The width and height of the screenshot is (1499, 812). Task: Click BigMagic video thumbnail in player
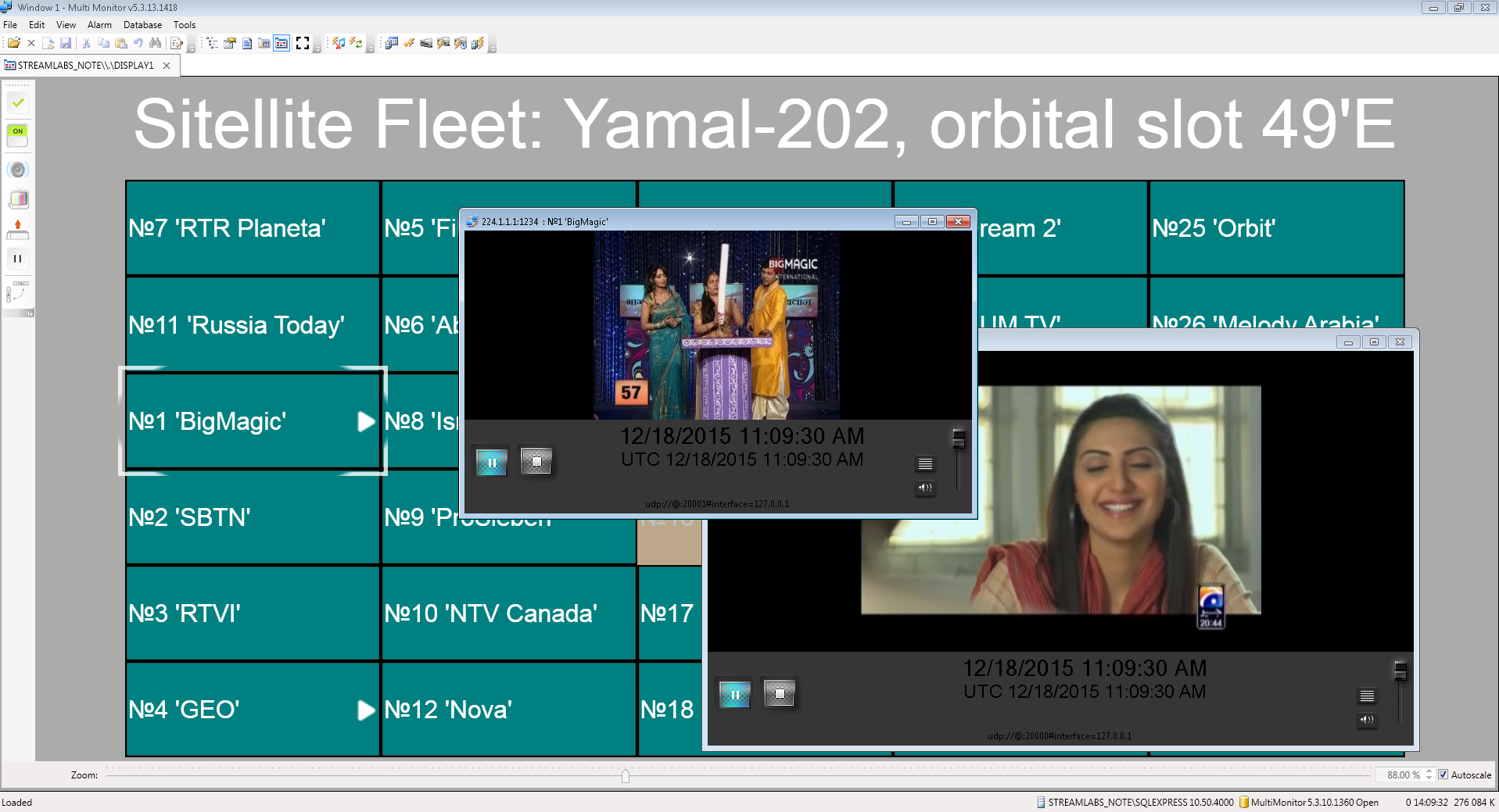pyautogui.click(x=717, y=325)
